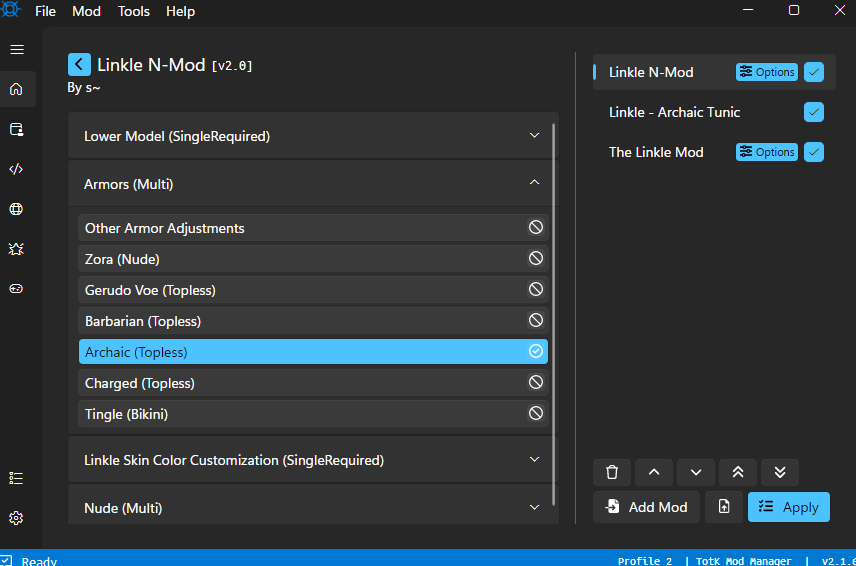The image size is (856, 566).
Task: Click the Ready status check icon
Action: point(6,561)
